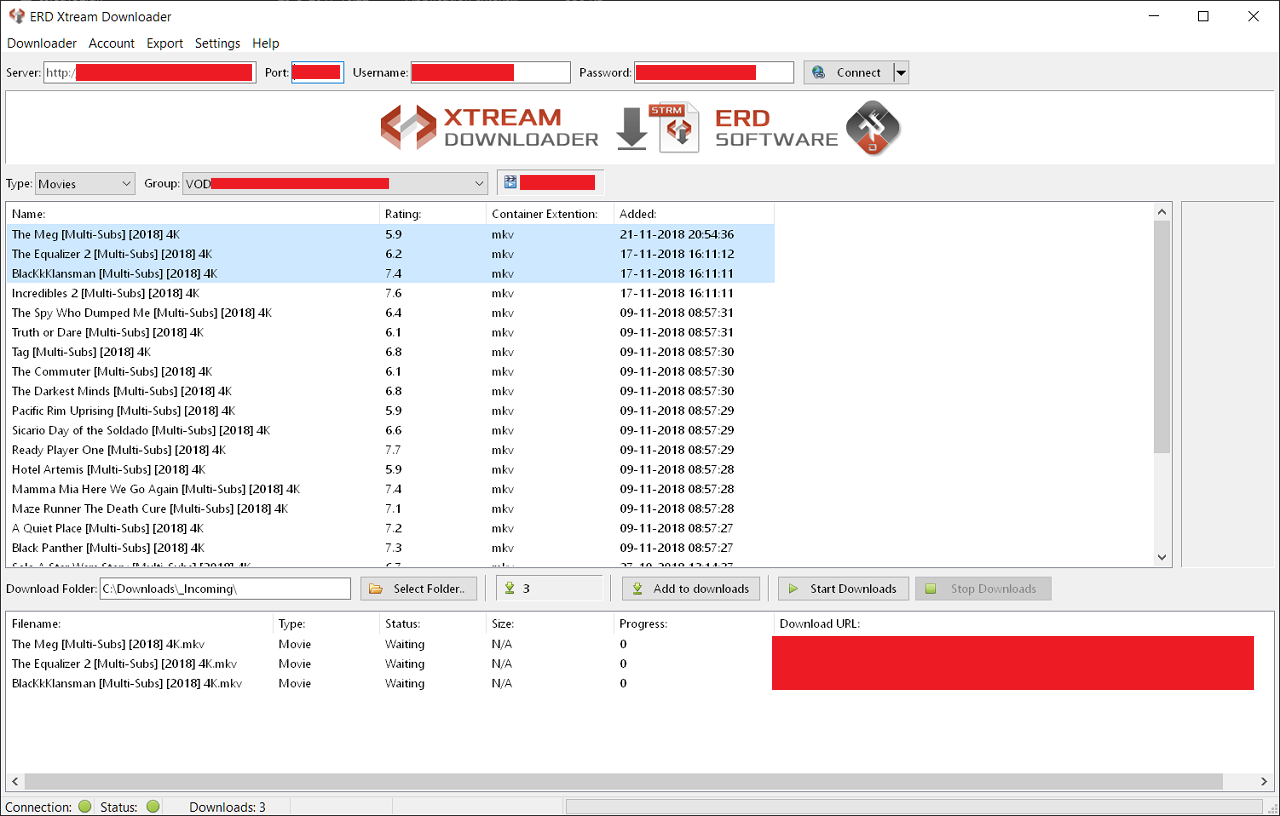Viewport: 1280px width, 816px height.
Task: Focus the Username input field
Action: click(490, 72)
